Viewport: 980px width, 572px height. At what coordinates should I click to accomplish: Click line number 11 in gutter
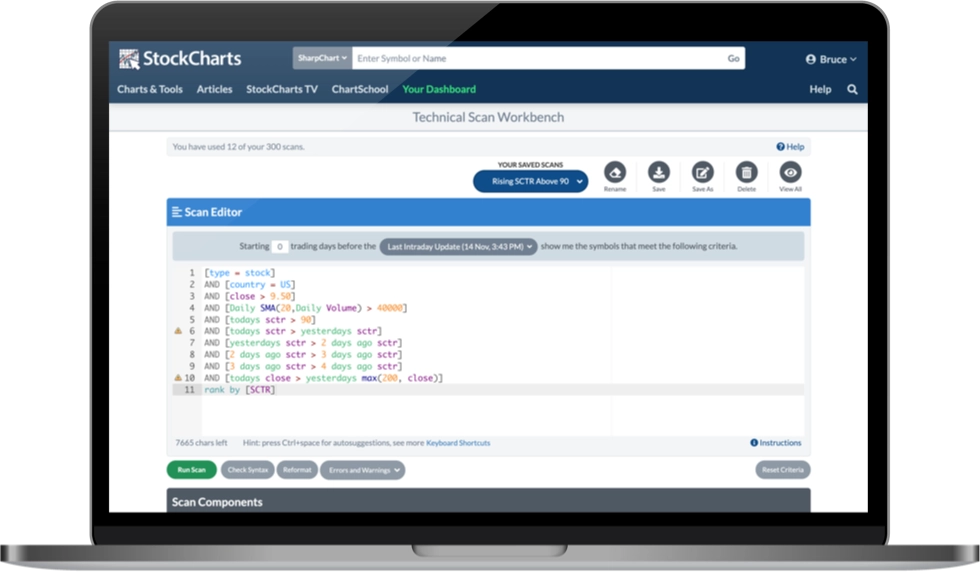pos(189,389)
